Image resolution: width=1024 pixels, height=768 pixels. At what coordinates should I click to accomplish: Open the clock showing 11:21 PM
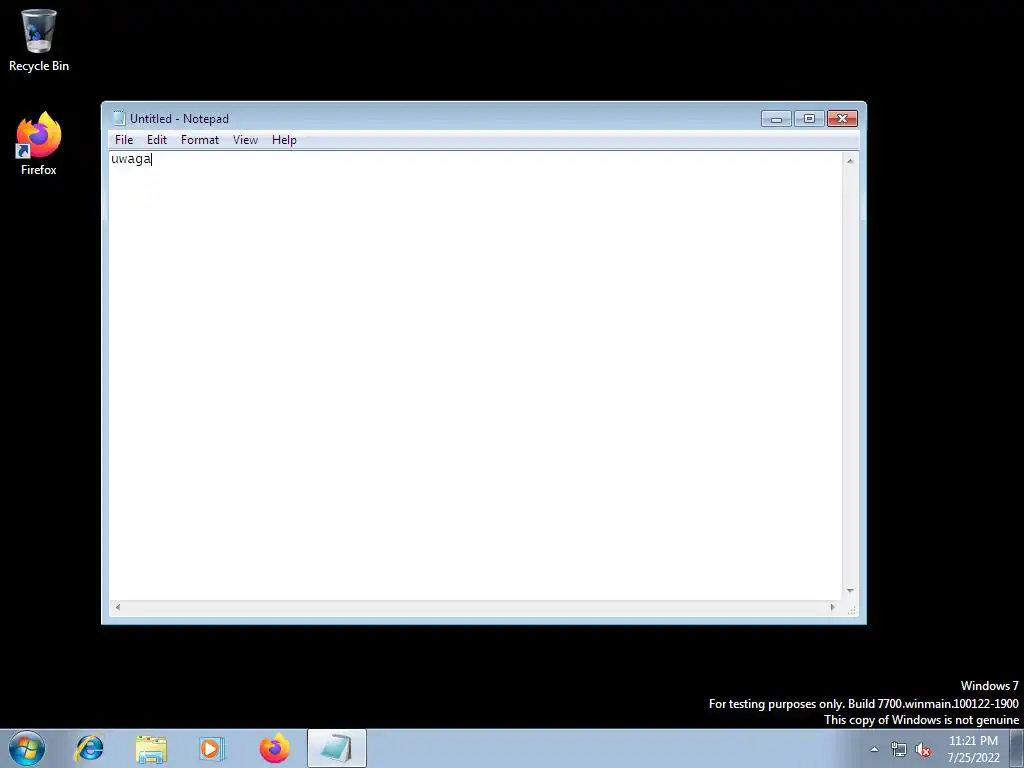tap(973, 749)
